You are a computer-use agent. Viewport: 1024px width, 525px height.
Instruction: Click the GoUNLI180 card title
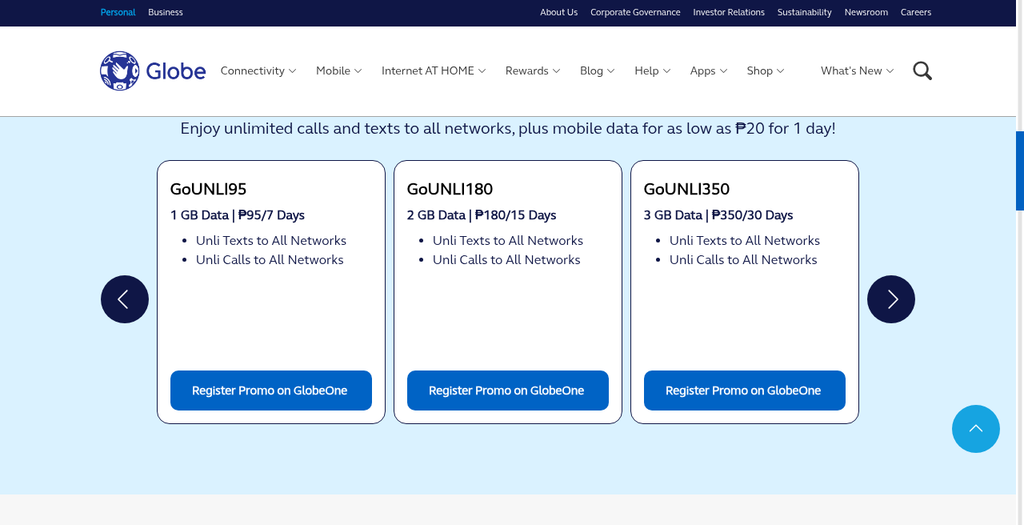point(450,189)
